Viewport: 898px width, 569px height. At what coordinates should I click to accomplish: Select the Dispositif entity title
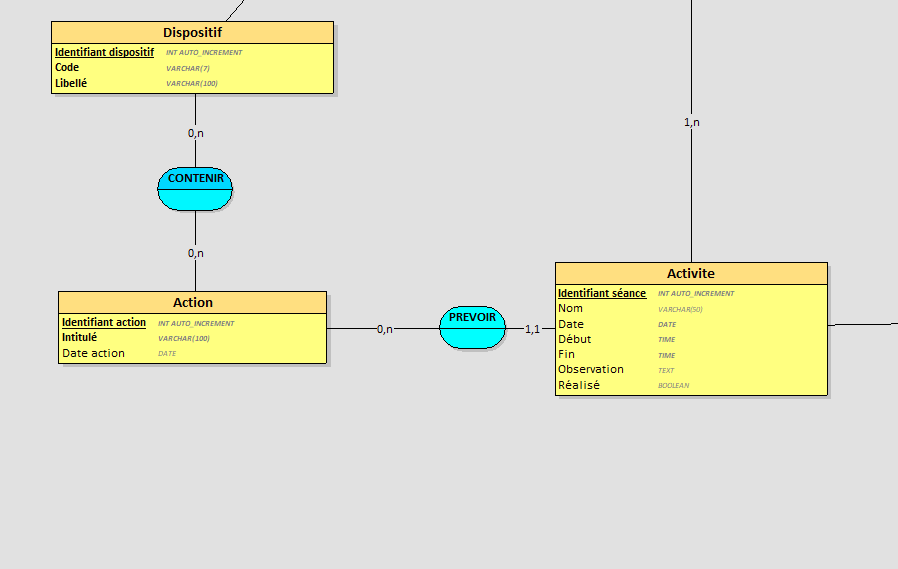[192, 32]
